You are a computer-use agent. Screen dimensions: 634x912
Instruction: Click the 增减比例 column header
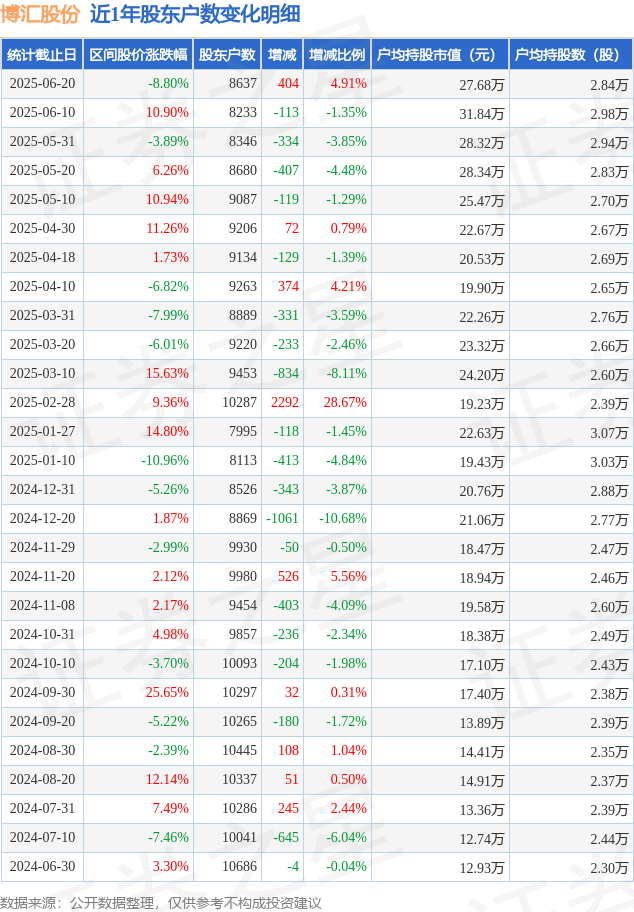[x=337, y=55]
